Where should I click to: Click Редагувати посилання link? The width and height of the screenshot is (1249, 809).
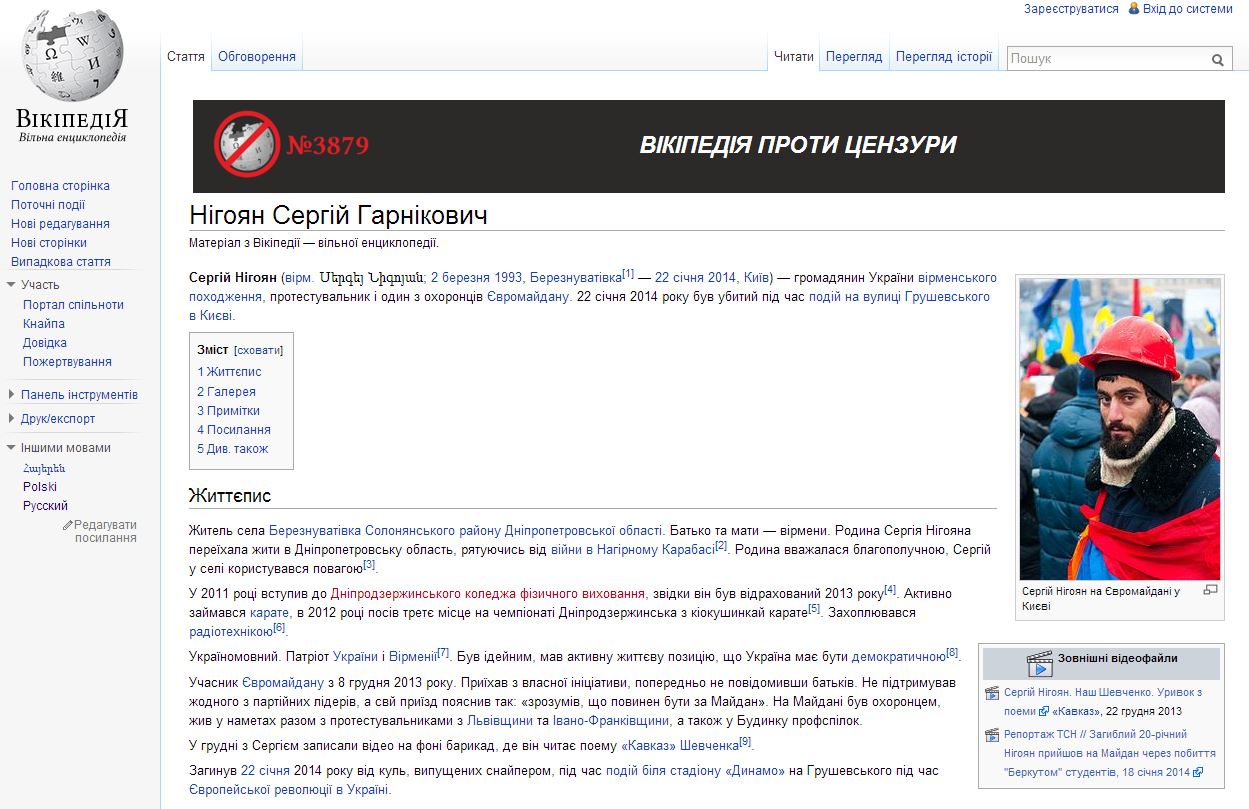click(x=105, y=531)
